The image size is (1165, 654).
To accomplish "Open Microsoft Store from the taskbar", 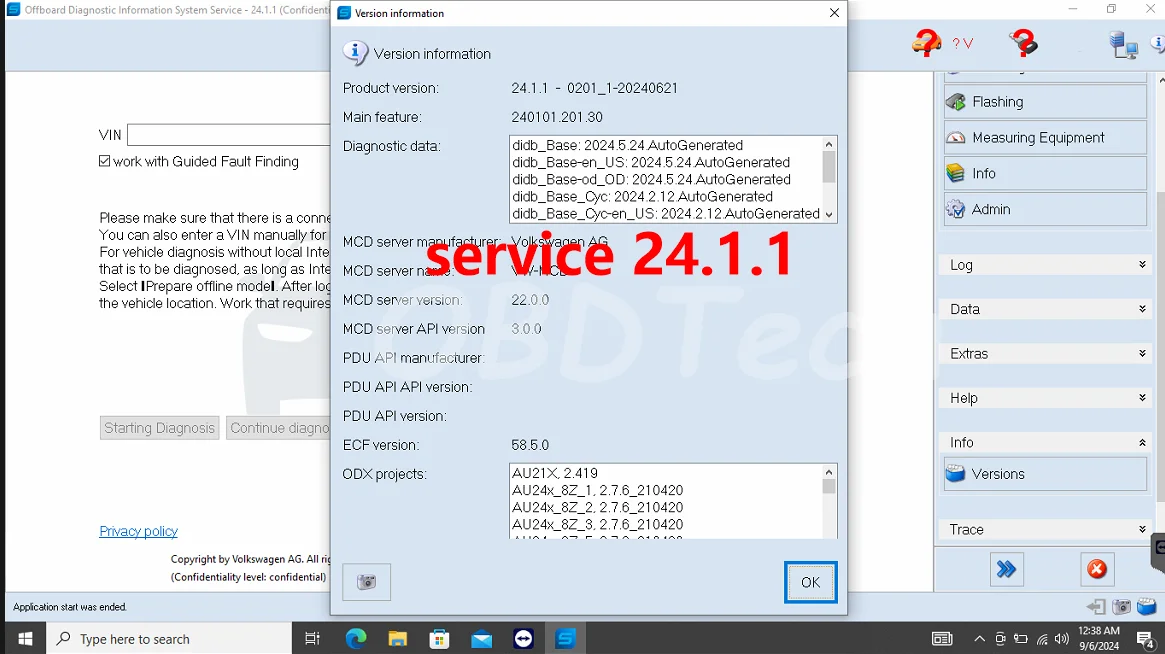I will click(x=439, y=638).
